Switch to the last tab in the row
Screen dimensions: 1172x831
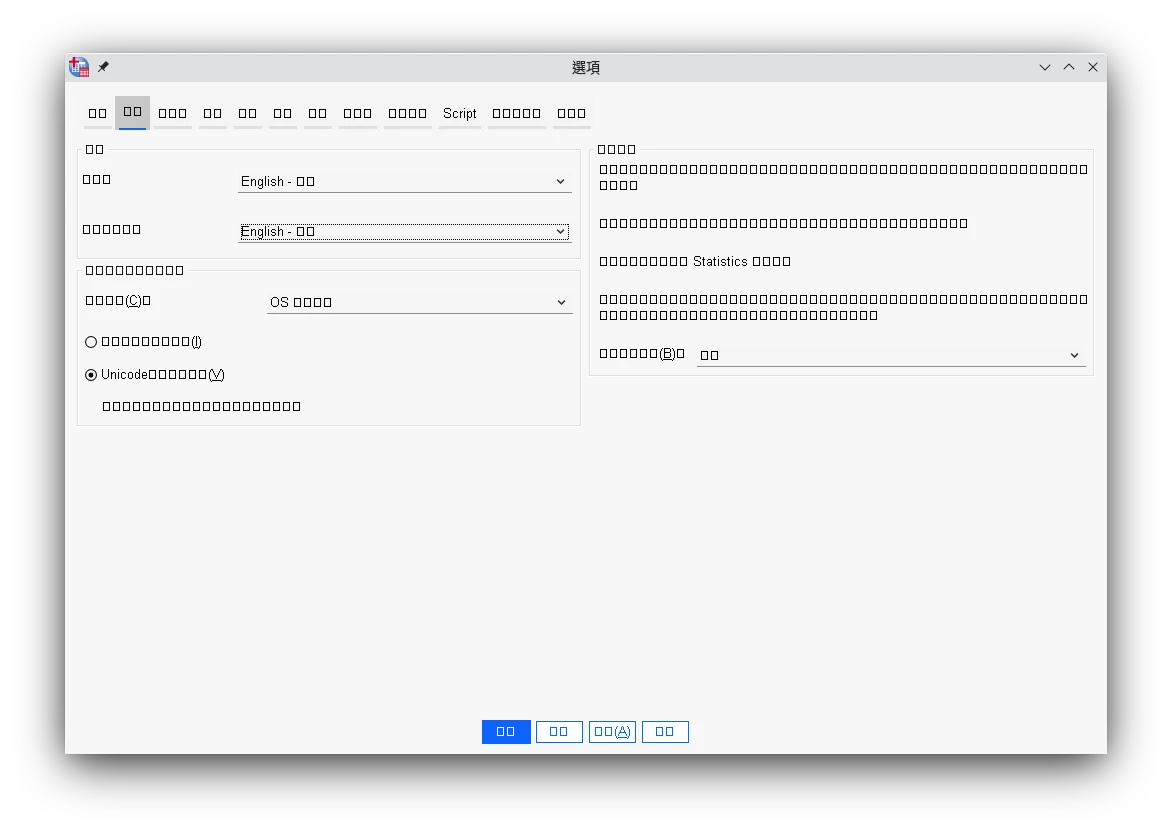[571, 114]
